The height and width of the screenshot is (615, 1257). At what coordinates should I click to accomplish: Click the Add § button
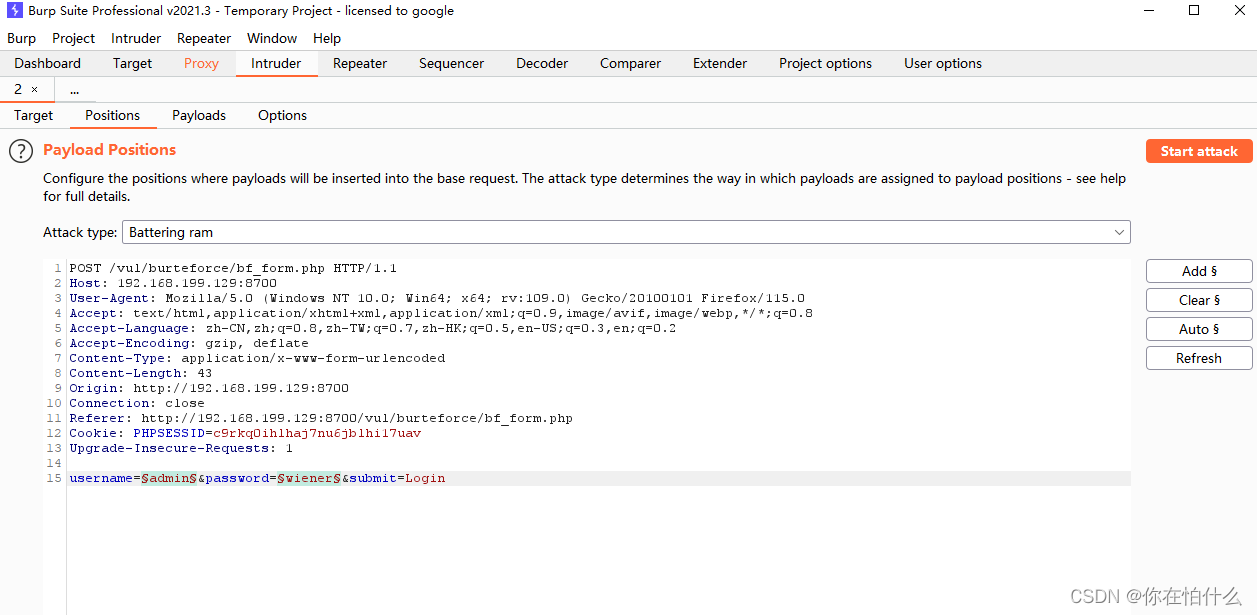click(x=1199, y=271)
